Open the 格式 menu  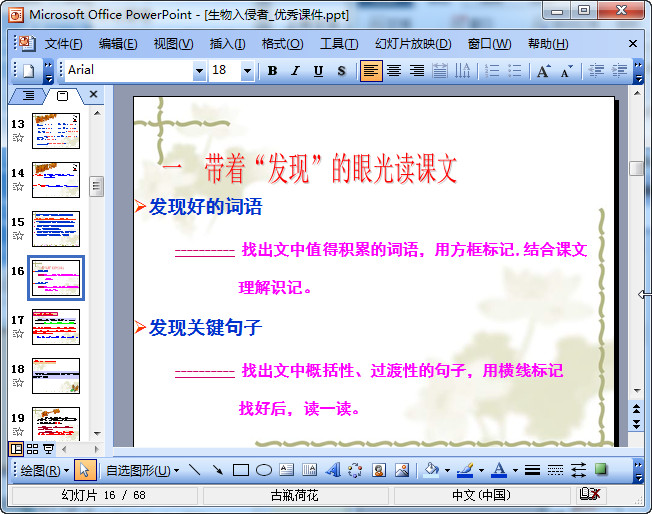pos(282,44)
